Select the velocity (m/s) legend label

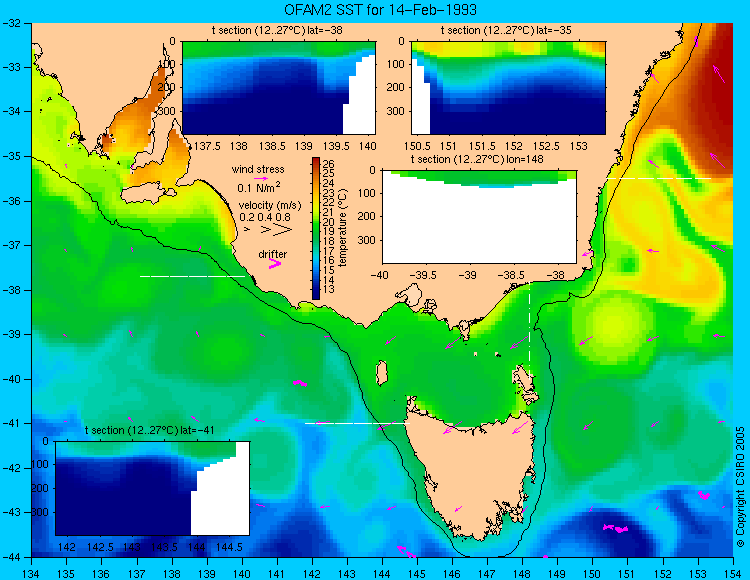click(x=270, y=206)
